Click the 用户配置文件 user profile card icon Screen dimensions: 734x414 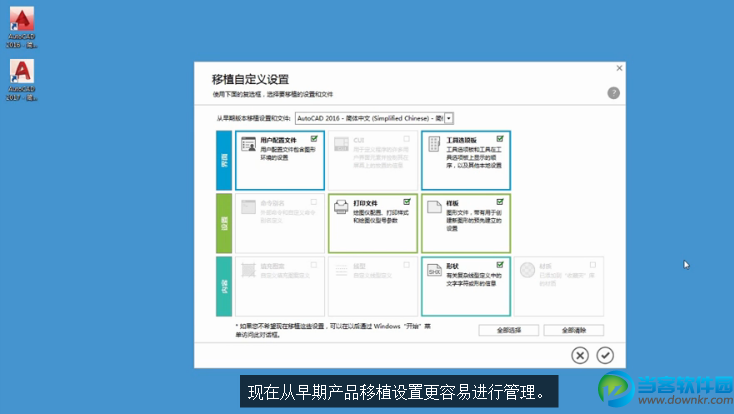(249, 144)
